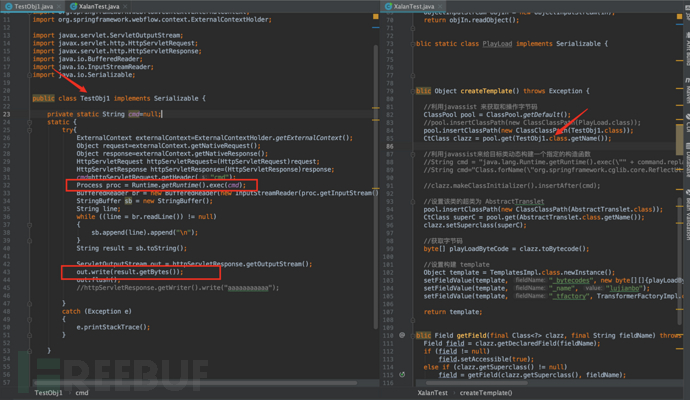690x400 pixels.
Task: Open right editor's yellow inspection indicator
Action: point(679,17)
